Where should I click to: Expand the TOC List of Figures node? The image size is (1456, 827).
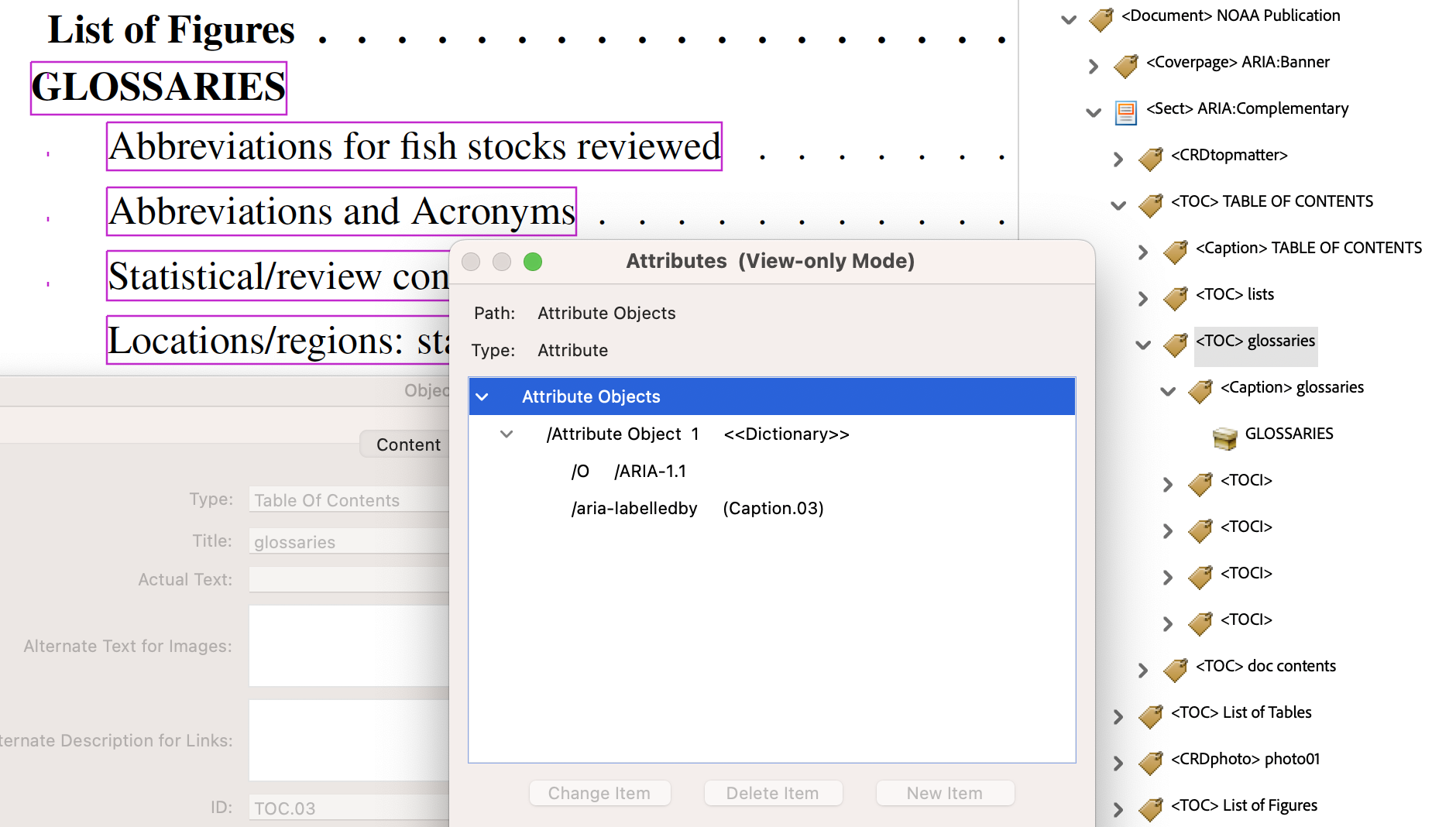point(1118,810)
